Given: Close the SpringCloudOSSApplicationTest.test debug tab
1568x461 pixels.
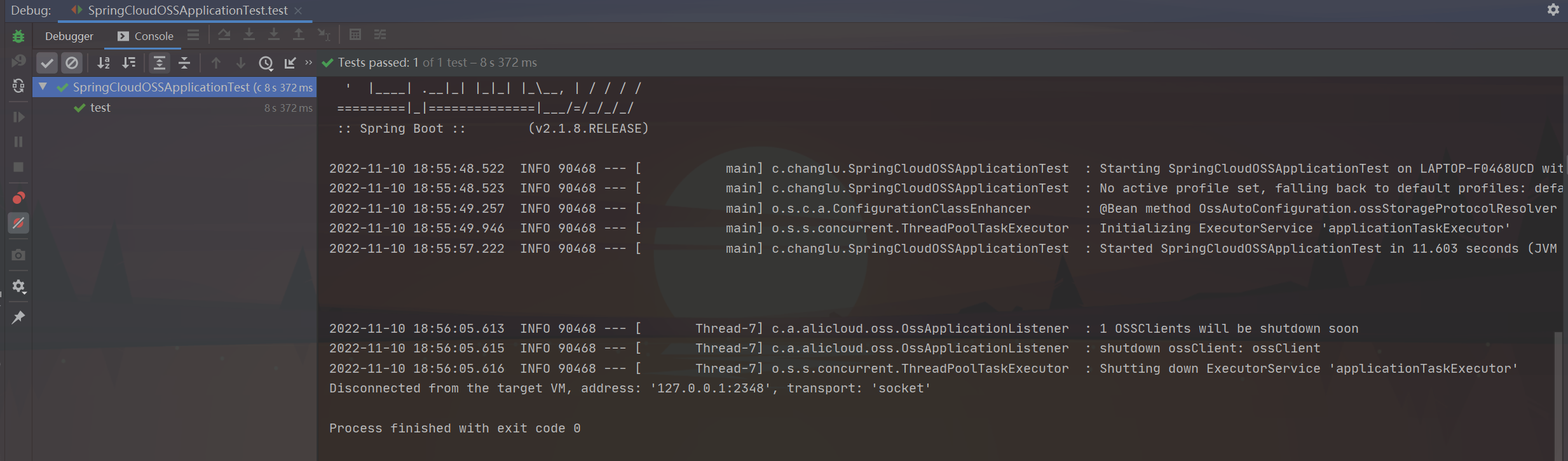Looking at the screenshot, I should click(x=298, y=10).
